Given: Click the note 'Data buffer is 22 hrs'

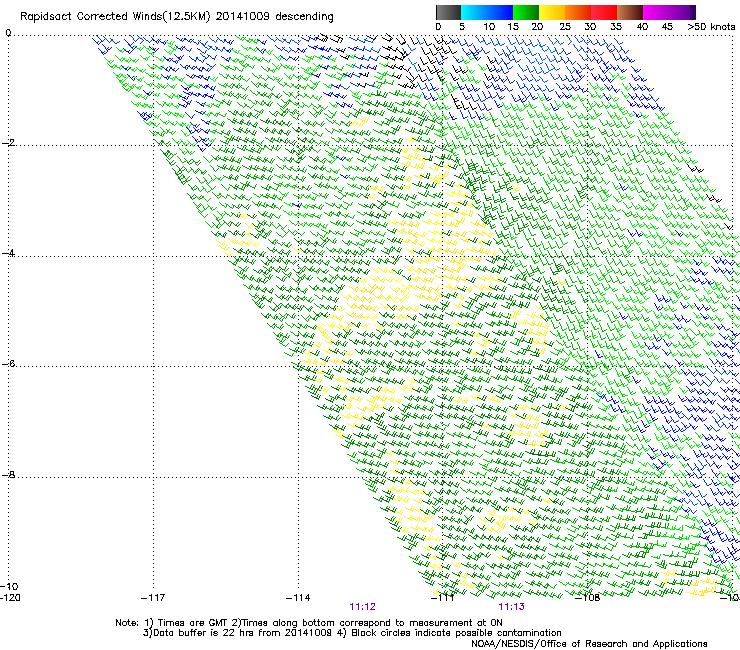Looking at the screenshot, I should pos(202,633).
